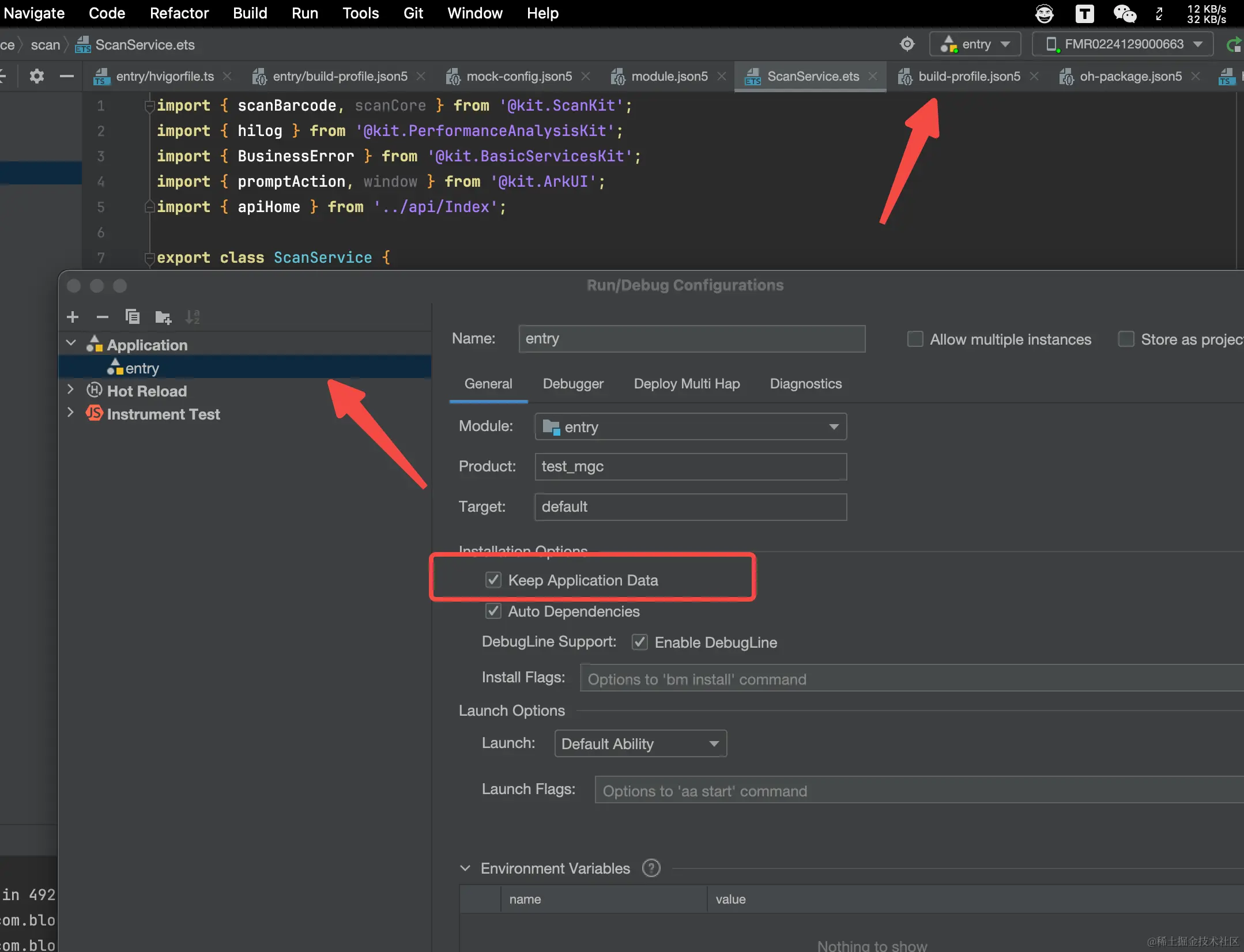Fold the ScanService class at line 7
The width and height of the screenshot is (1244, 952).
(x=149, y=258)
